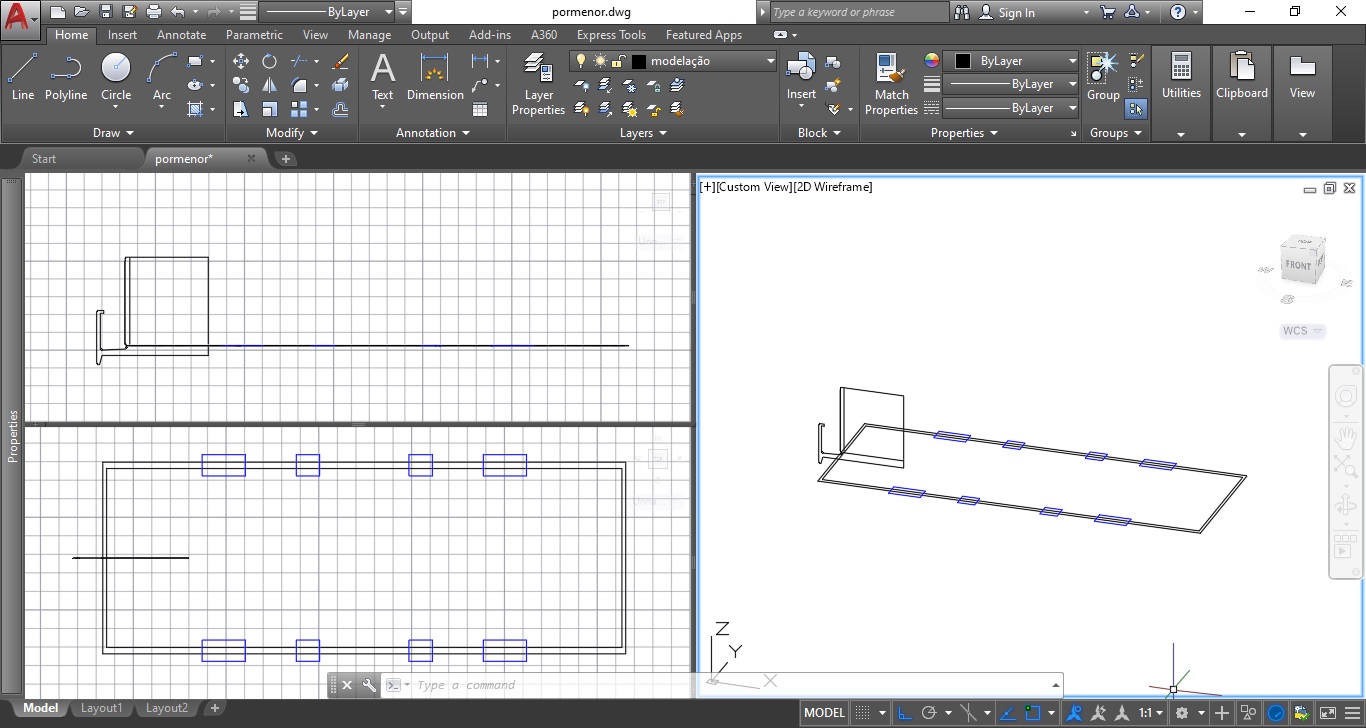Open the Insert ribbon tab

tap(122, 34)
